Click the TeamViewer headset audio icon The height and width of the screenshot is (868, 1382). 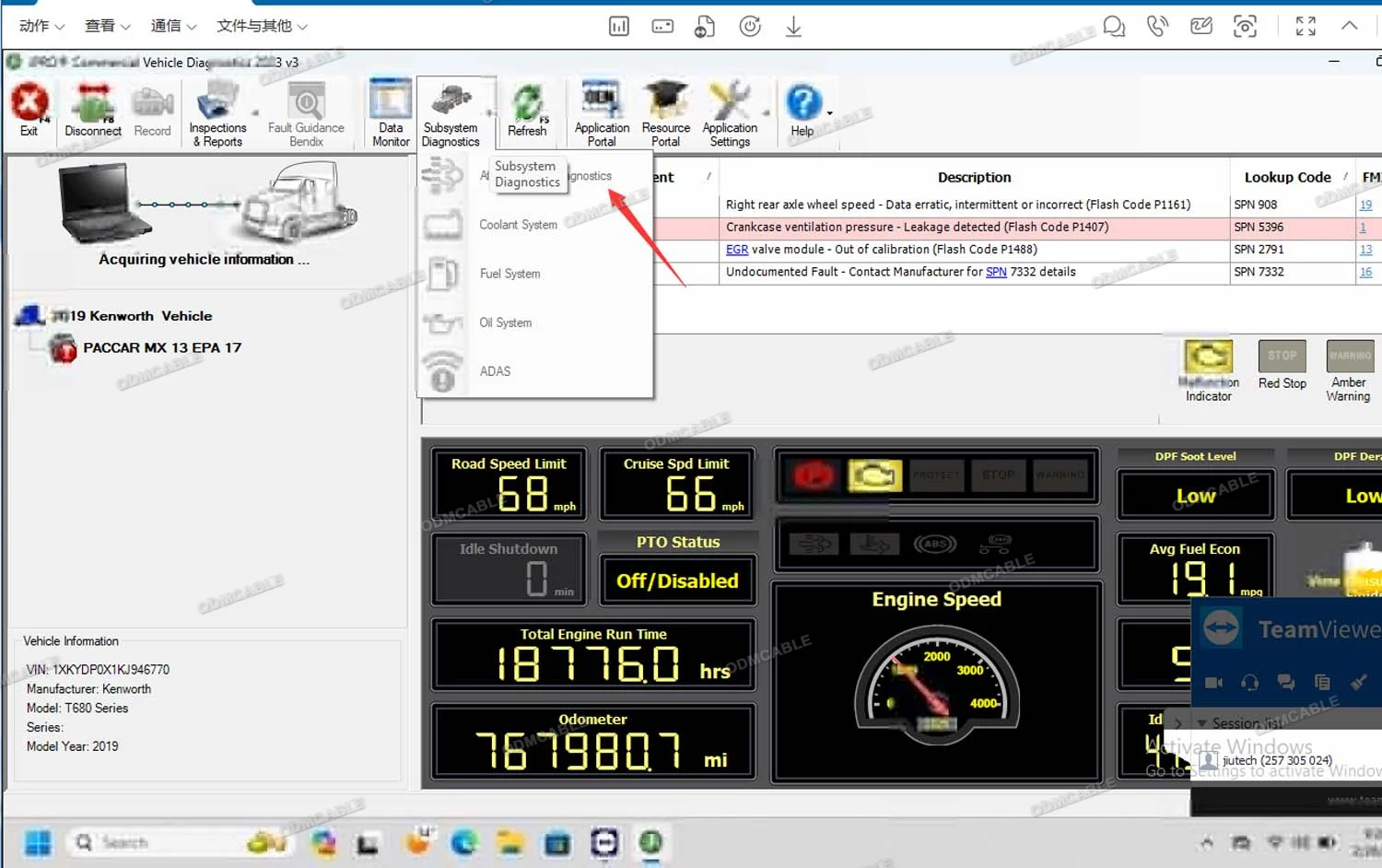coord(1250,683)
